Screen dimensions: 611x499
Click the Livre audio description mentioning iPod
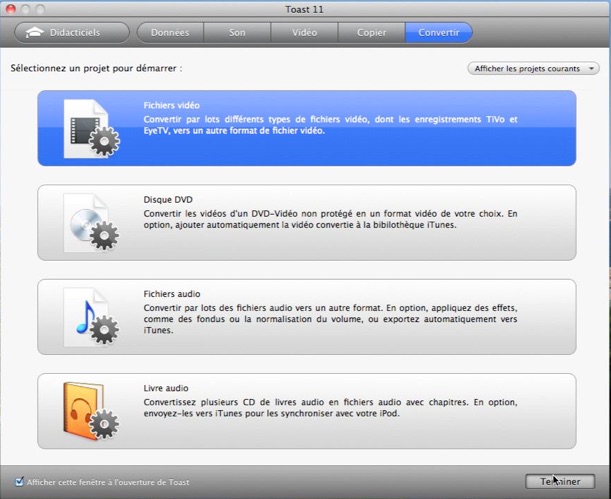[x=330, y=408]
